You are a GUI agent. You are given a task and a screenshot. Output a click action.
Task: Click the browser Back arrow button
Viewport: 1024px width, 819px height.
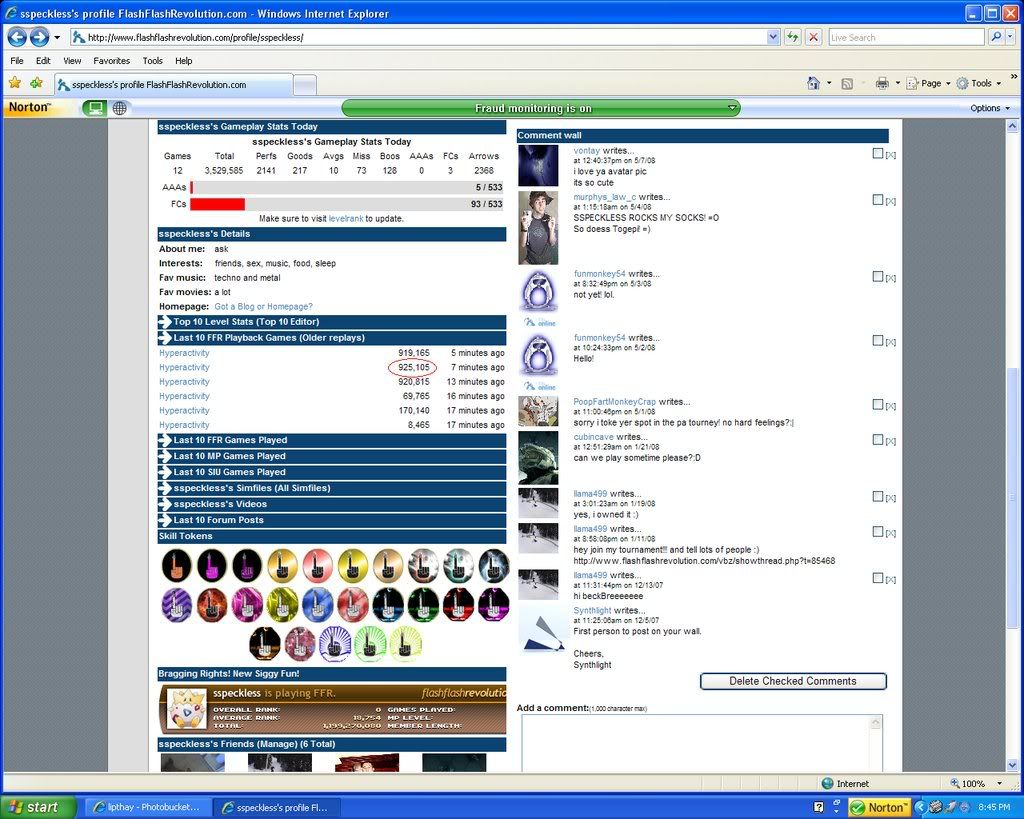(x=16, y=37)
